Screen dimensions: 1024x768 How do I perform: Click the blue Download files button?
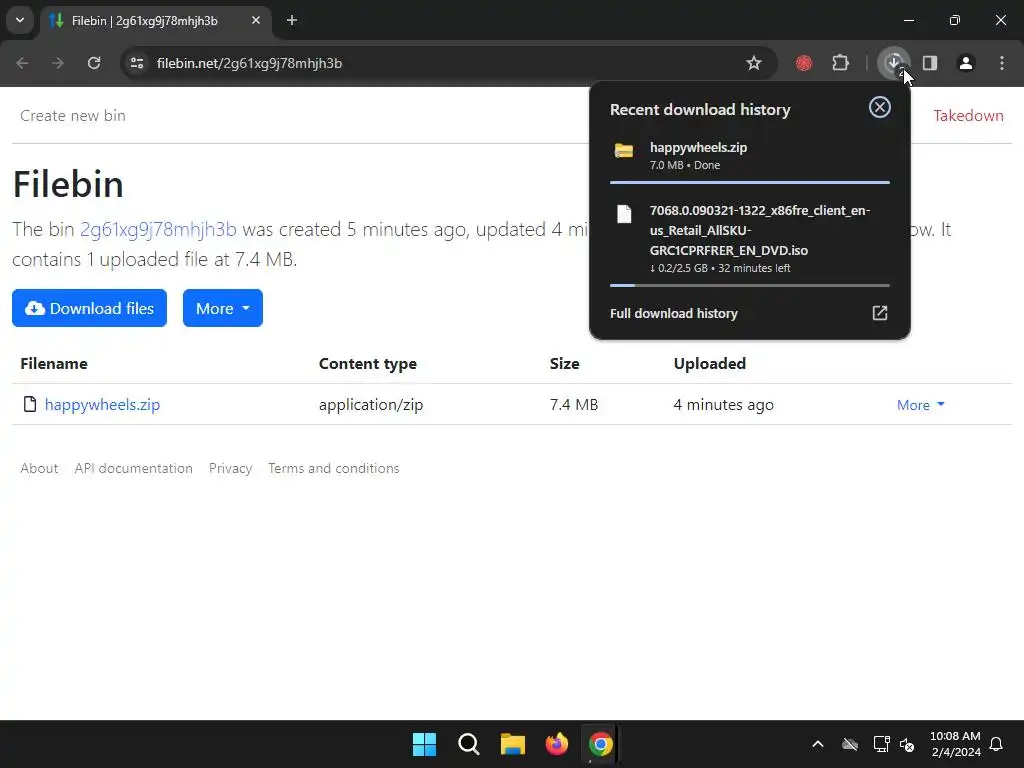[89, 308]
